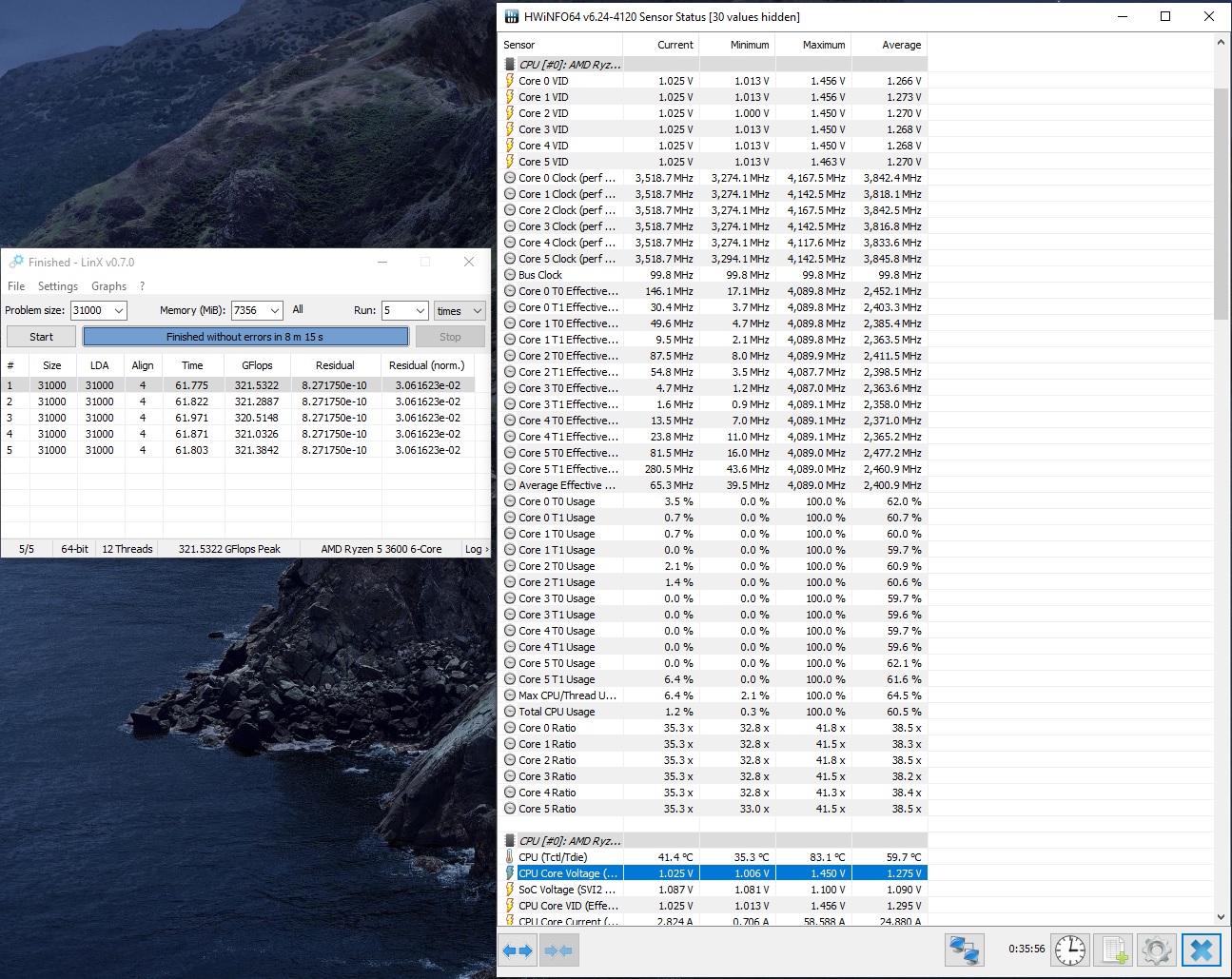Screen dimensions: 1232x979
Task: Close sensors with the blue X icon
Action: 1201,950
